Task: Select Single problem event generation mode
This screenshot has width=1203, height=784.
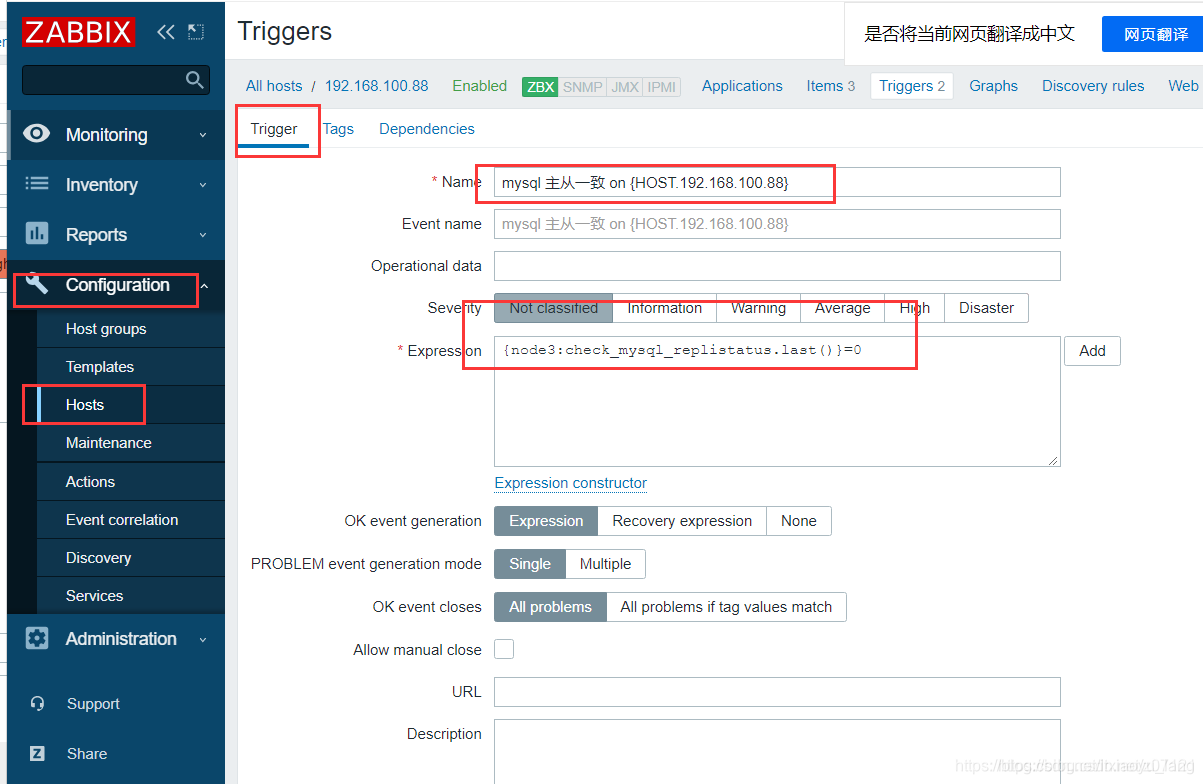Action: click(530, 564)
